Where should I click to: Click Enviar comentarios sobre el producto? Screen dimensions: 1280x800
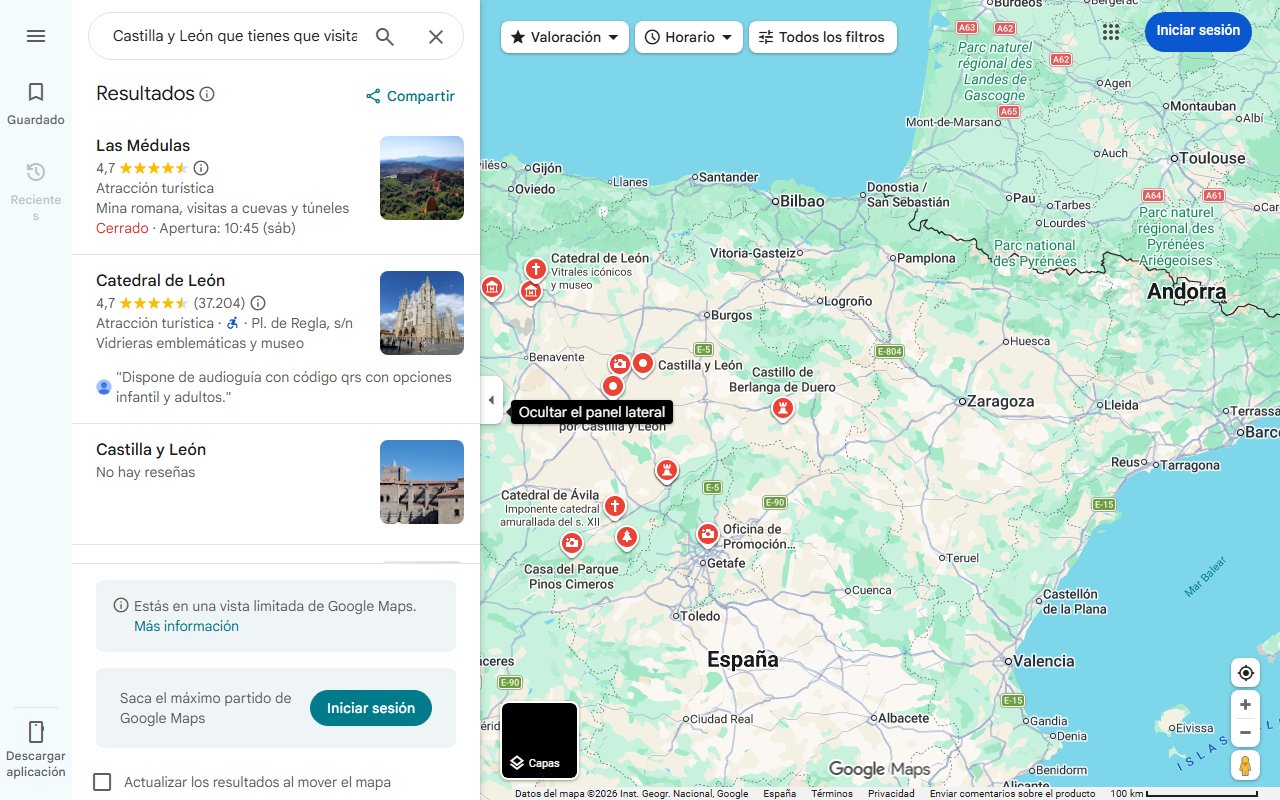(x=1013, y=793)
